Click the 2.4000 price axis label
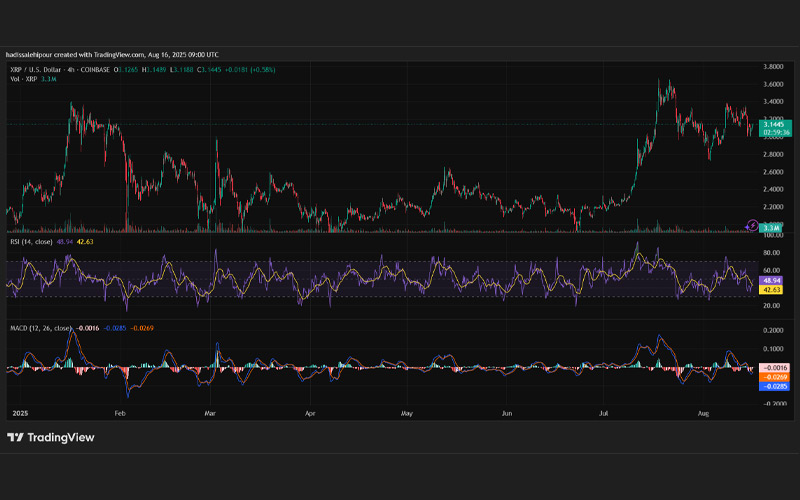Screen dimensions: 800x500 click(x=773, y=189)
